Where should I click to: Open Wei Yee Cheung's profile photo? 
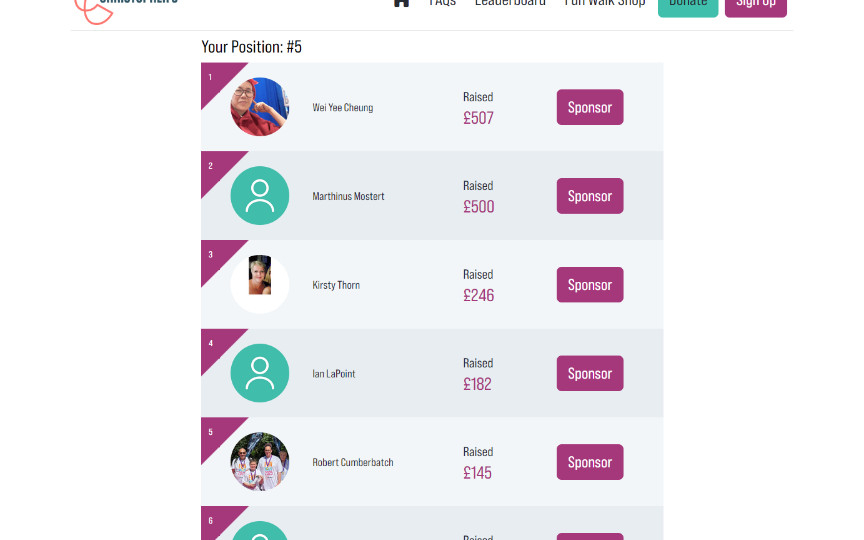coord(259,107)
